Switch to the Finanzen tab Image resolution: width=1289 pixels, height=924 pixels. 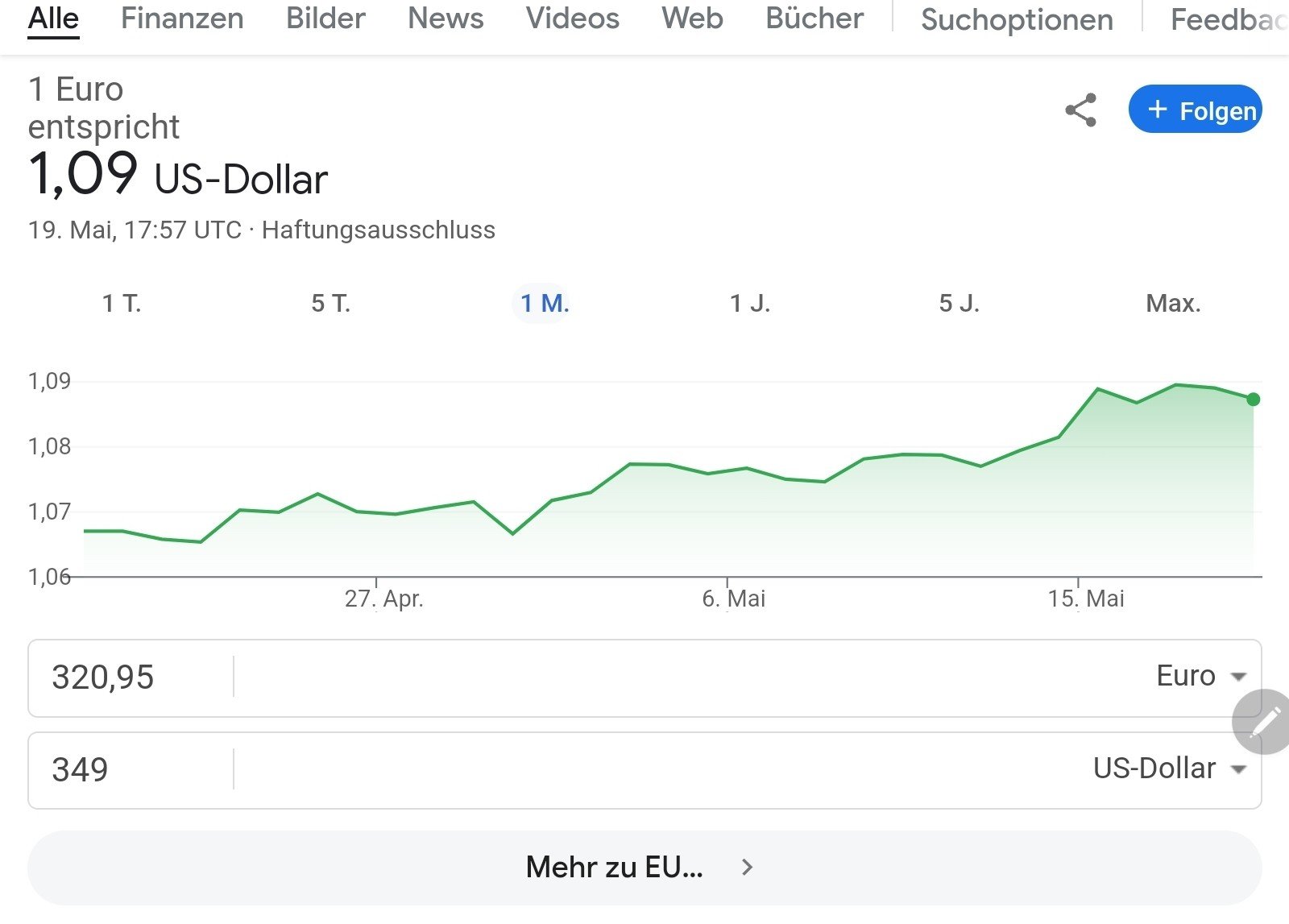point(182,19)
